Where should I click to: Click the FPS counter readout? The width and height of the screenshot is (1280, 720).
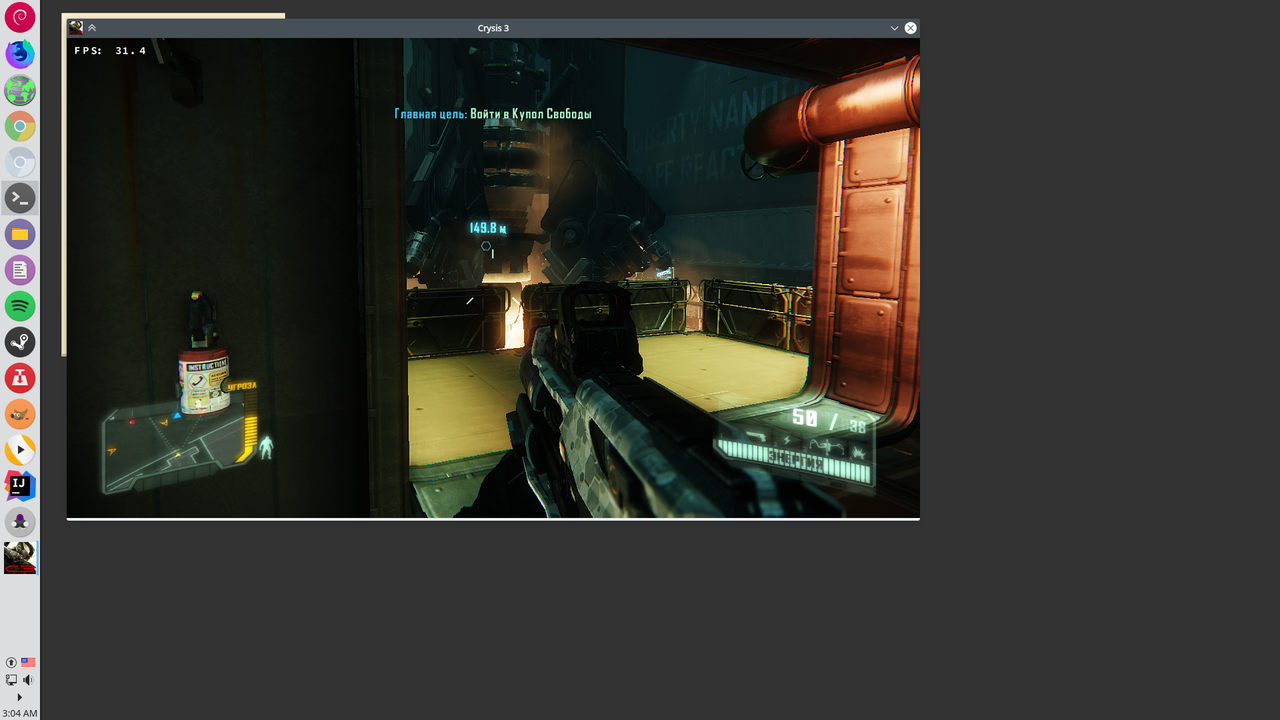[x=110, y=50]
